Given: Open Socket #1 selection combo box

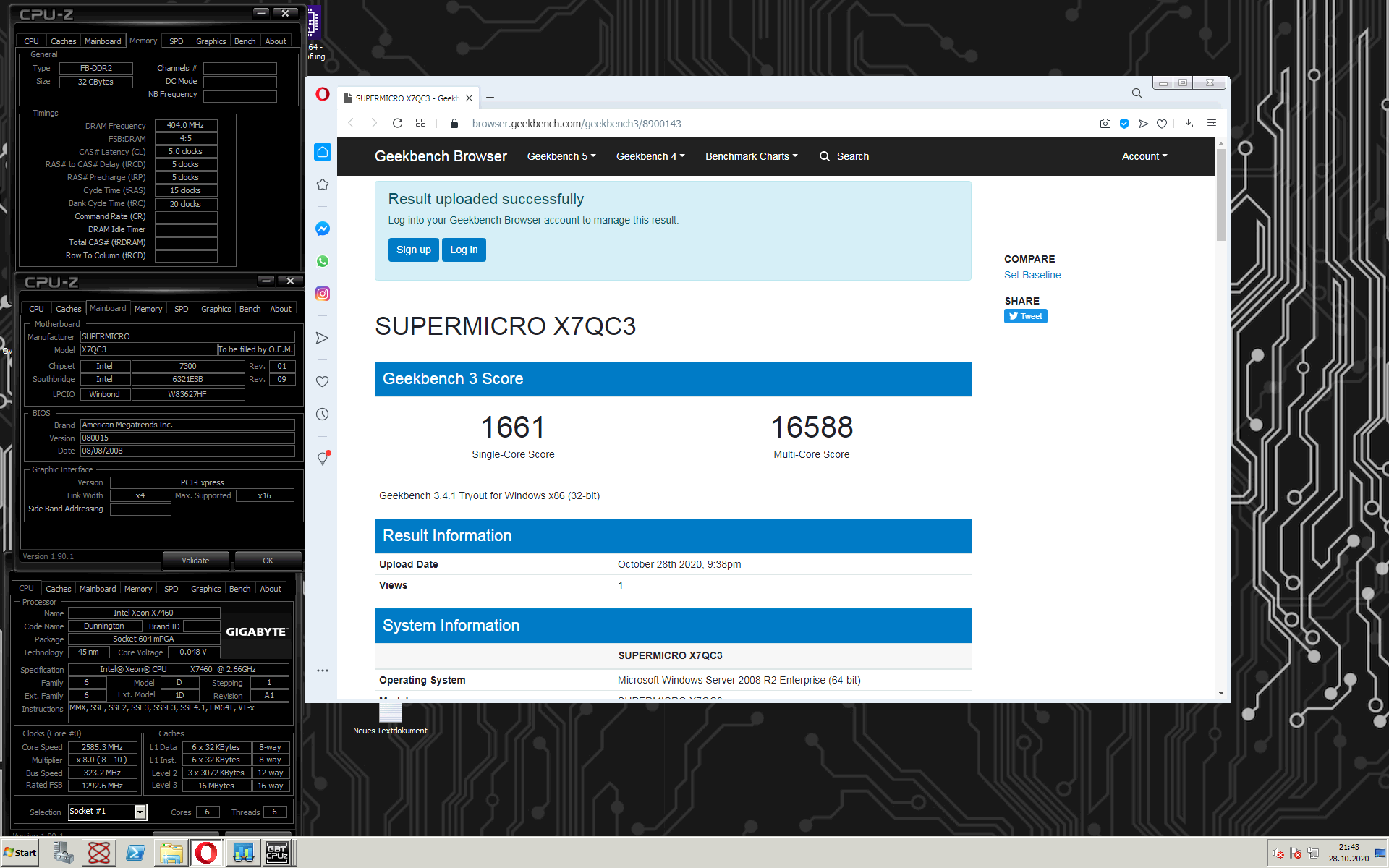Looking at the screenshot, I should [x=108, y=812].
